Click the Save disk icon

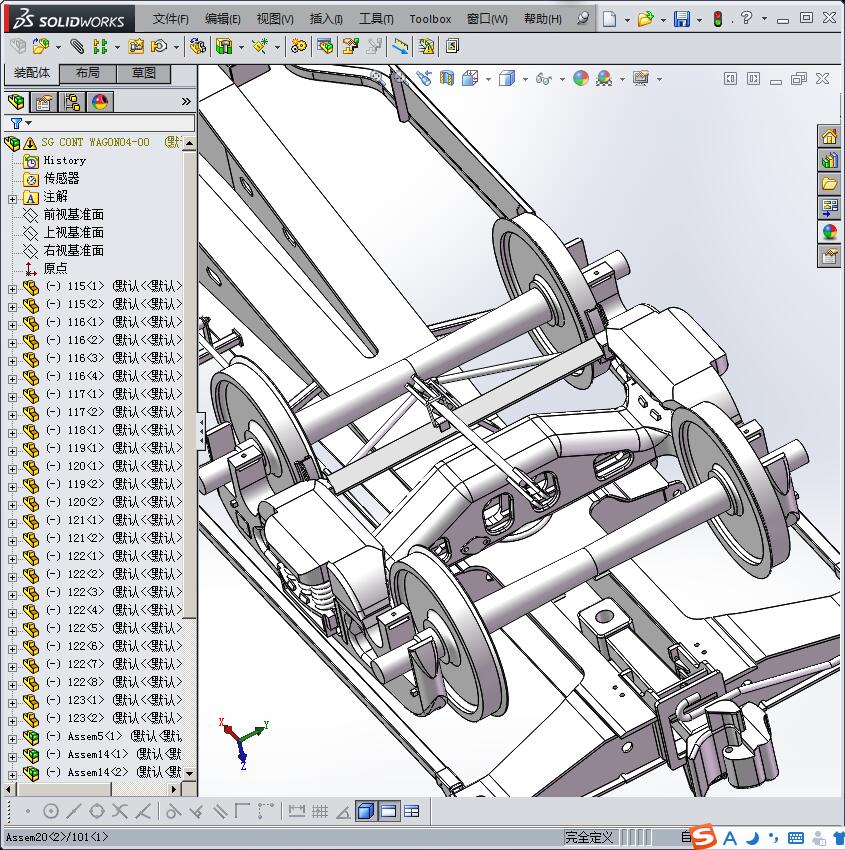681,19
